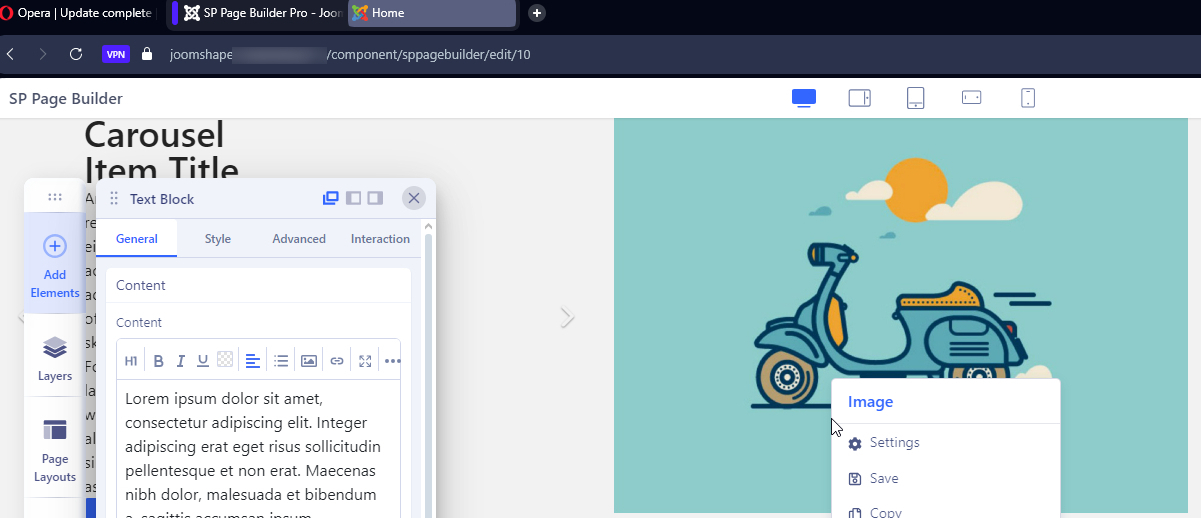1201x518 pixels.
Task: Toggle underline formatting
Action: [203, 361]
